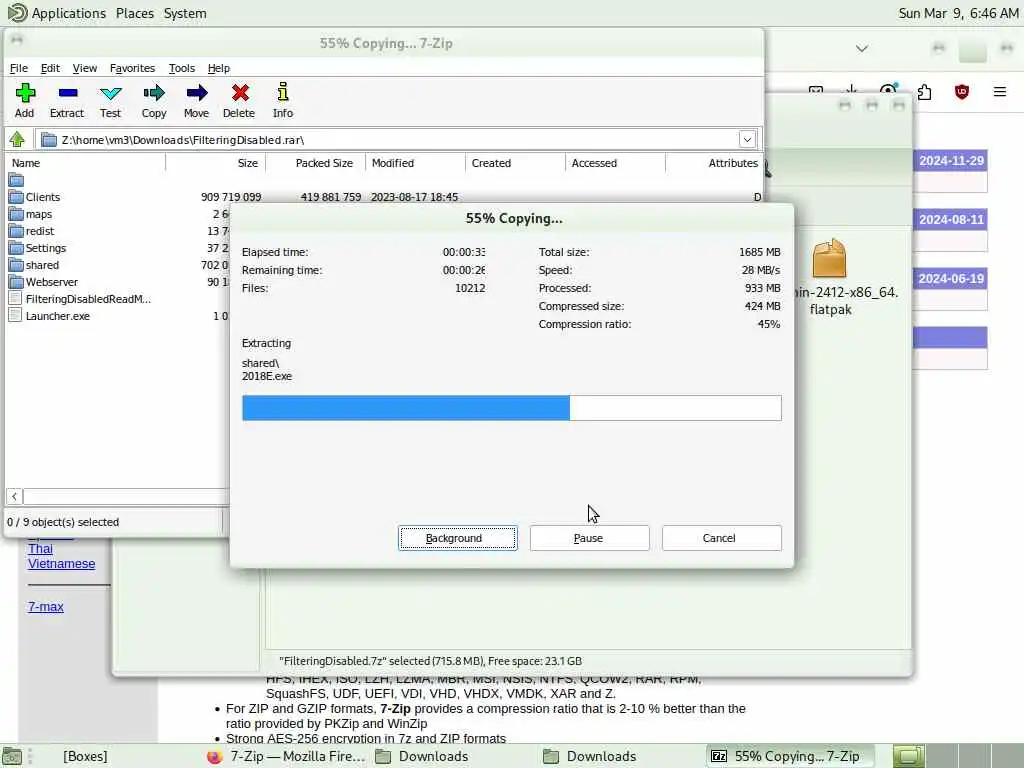Click the show desktop icon in taskbar

tap(12, 756)
